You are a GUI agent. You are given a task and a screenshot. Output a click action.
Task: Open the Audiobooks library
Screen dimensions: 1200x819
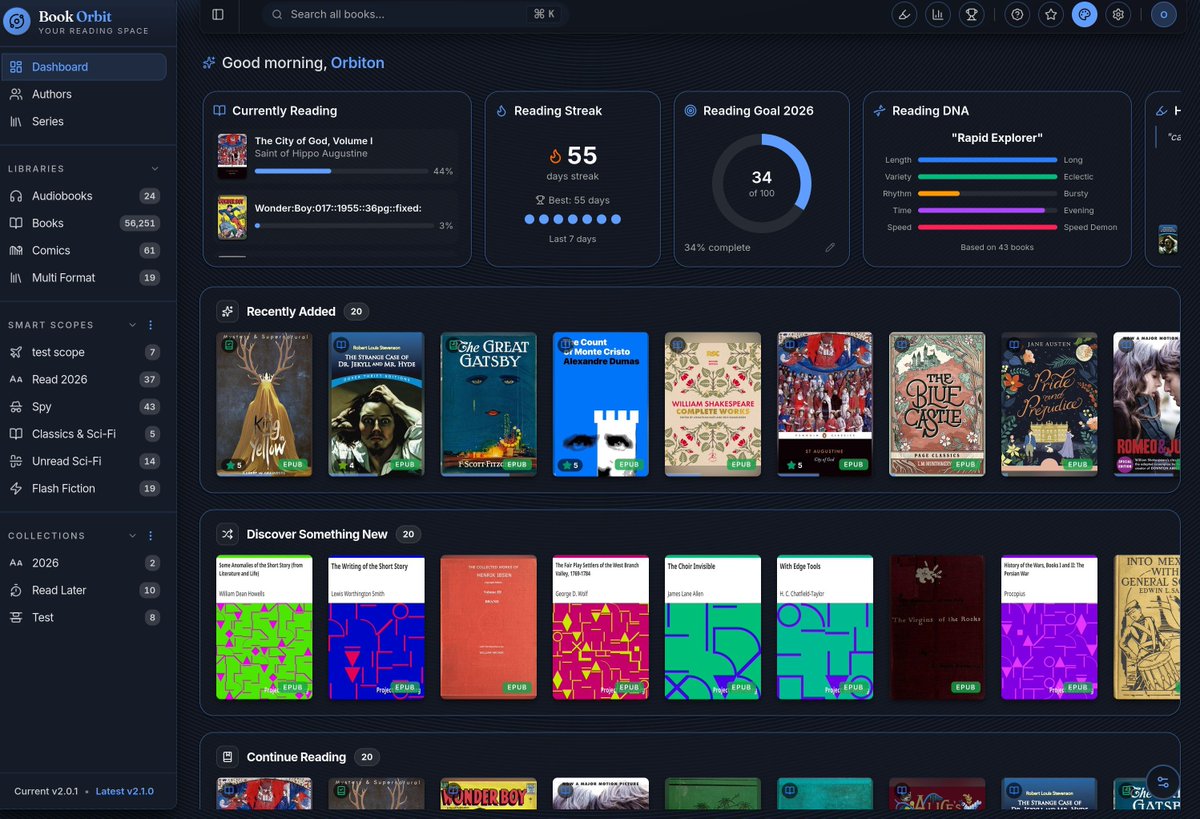84,196
